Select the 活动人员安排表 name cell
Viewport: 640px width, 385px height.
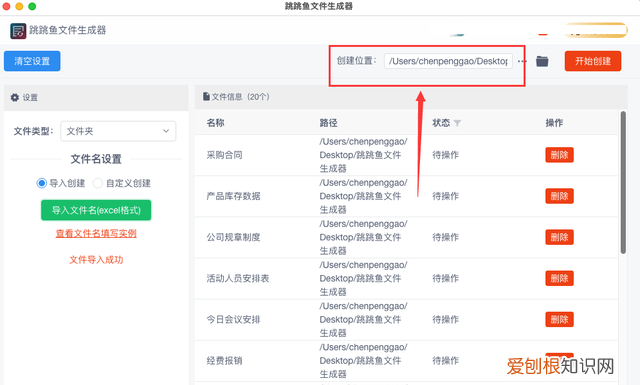tap(238, 278)
